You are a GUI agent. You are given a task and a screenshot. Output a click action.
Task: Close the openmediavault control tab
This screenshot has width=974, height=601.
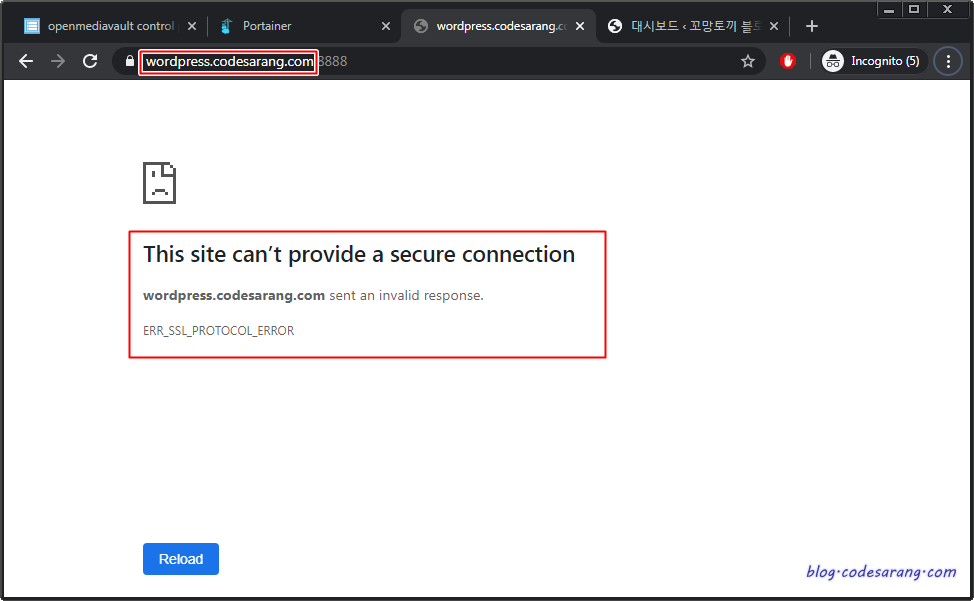(x=192, y=26)
